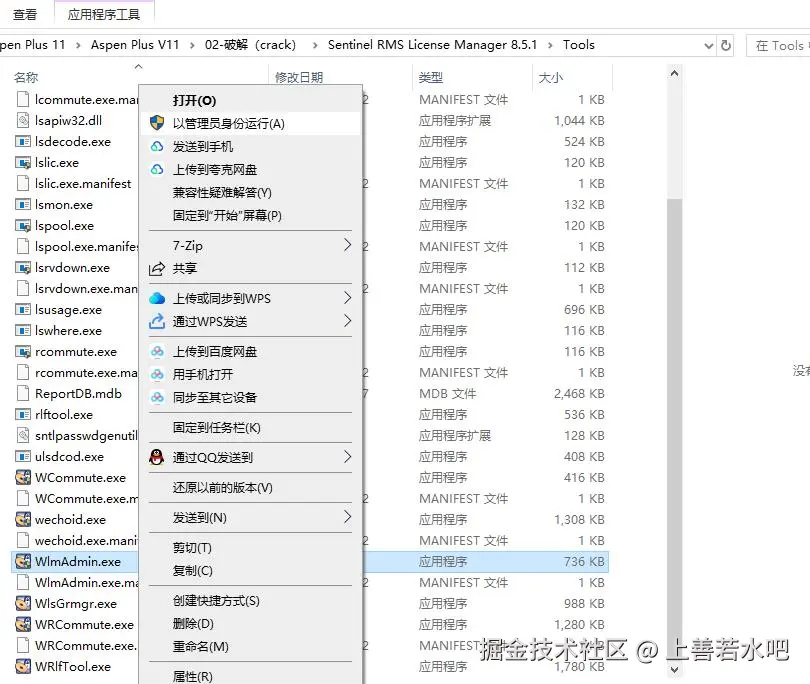Image resolution: width=810 pixels, height=684 pixels.
Task: Click the ReportDB.mdb file icon
Action: tap(23, 394)
